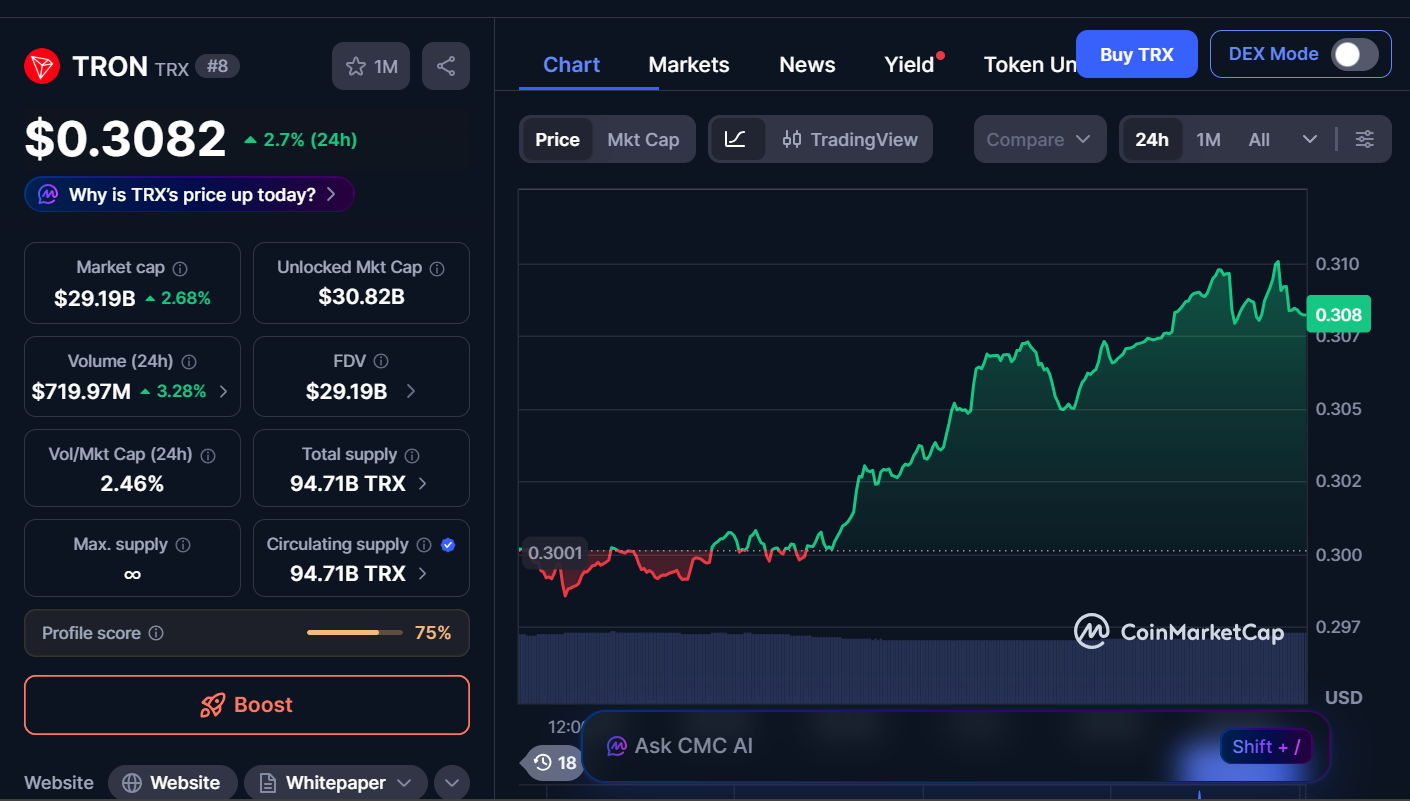Click the Market cap info icon
The height and width of the screenshot is (801, 1410).
pyautogui.click(x=178, y=267)
